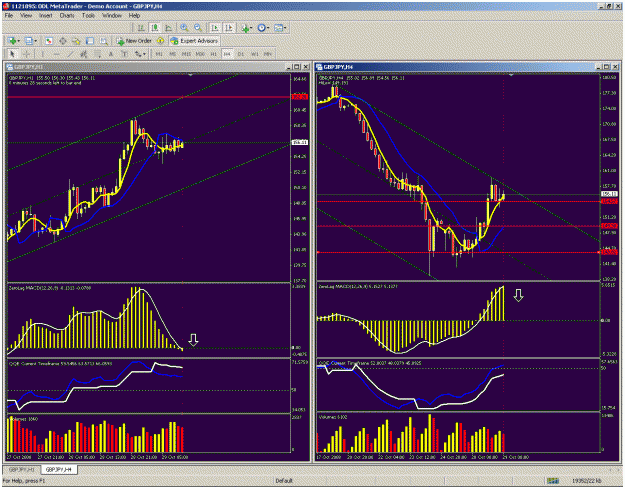Switch to the GBPJPY,H1 bottom tab
Screen dimensions: 625x487
click(x=22, y=470)
